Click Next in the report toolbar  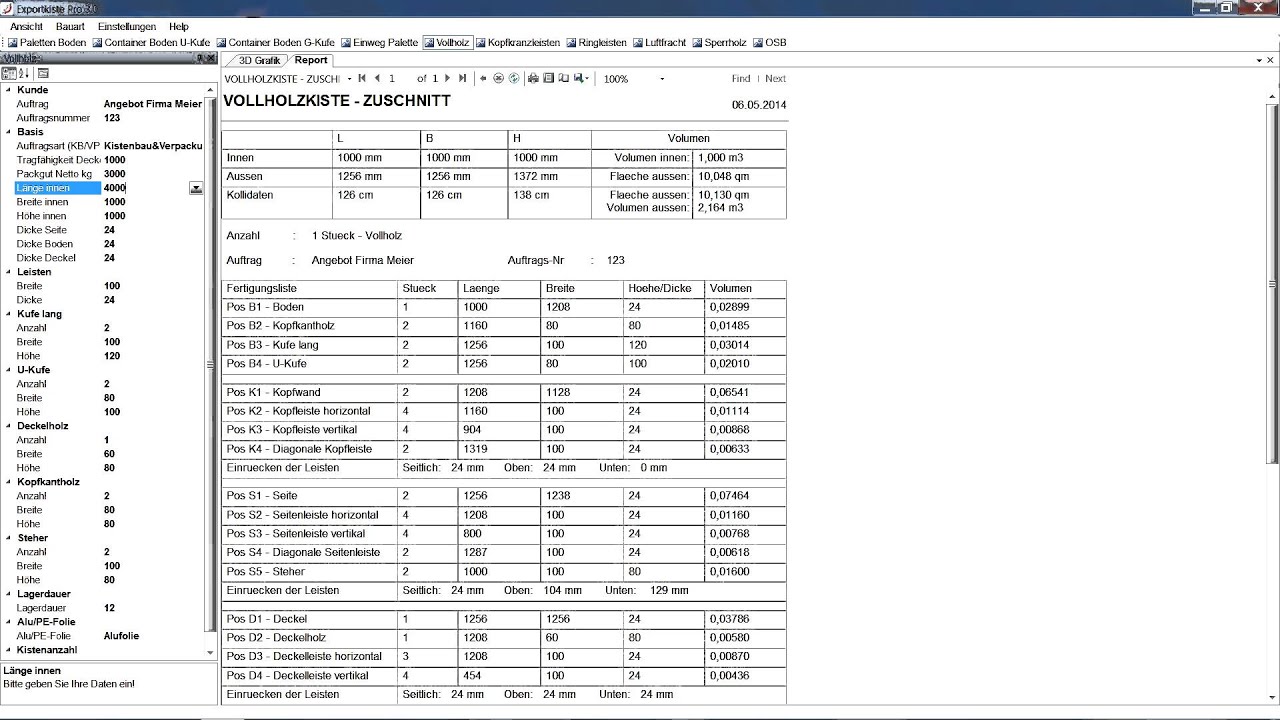776,79
